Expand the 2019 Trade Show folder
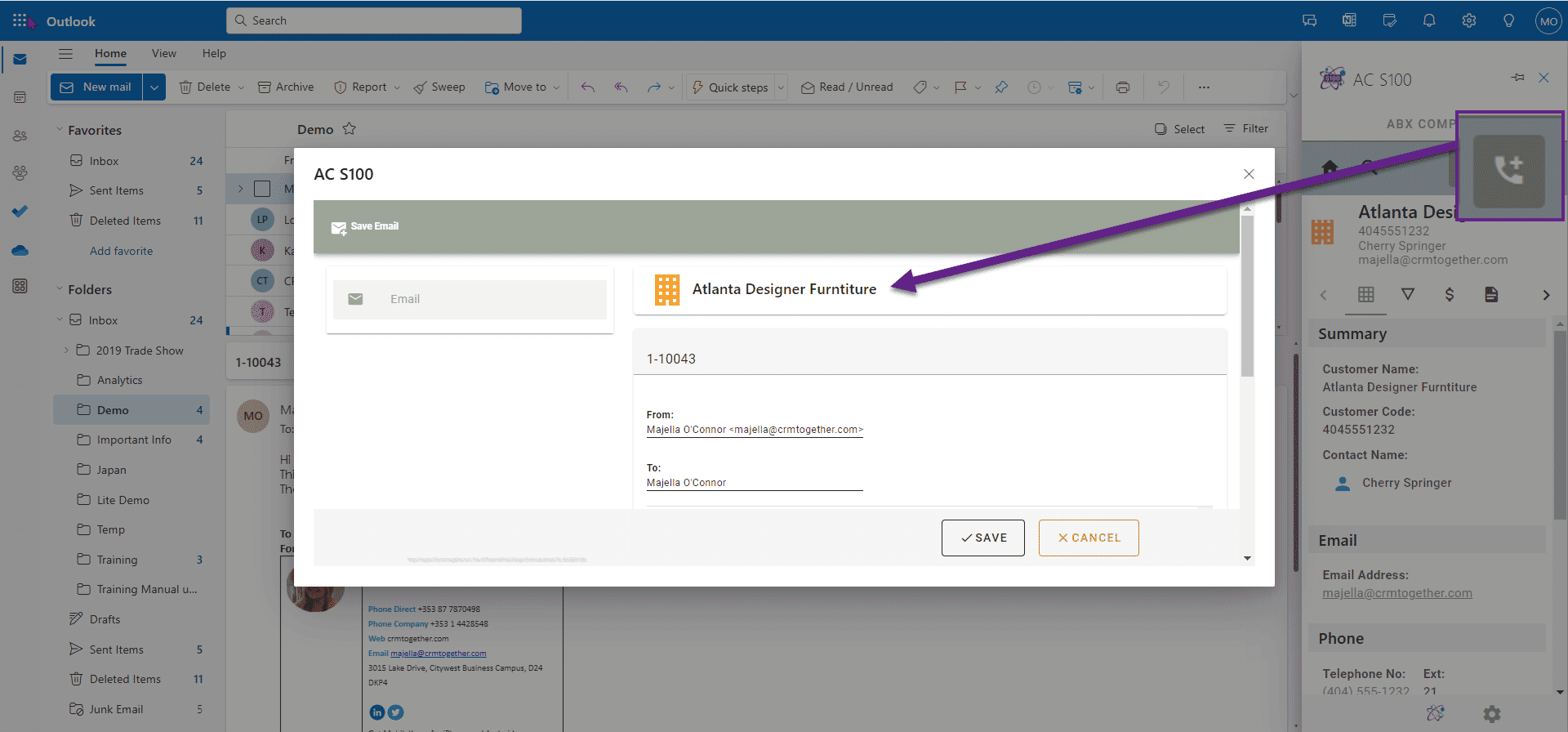1568x732 pixels. (x=66, y=350)
